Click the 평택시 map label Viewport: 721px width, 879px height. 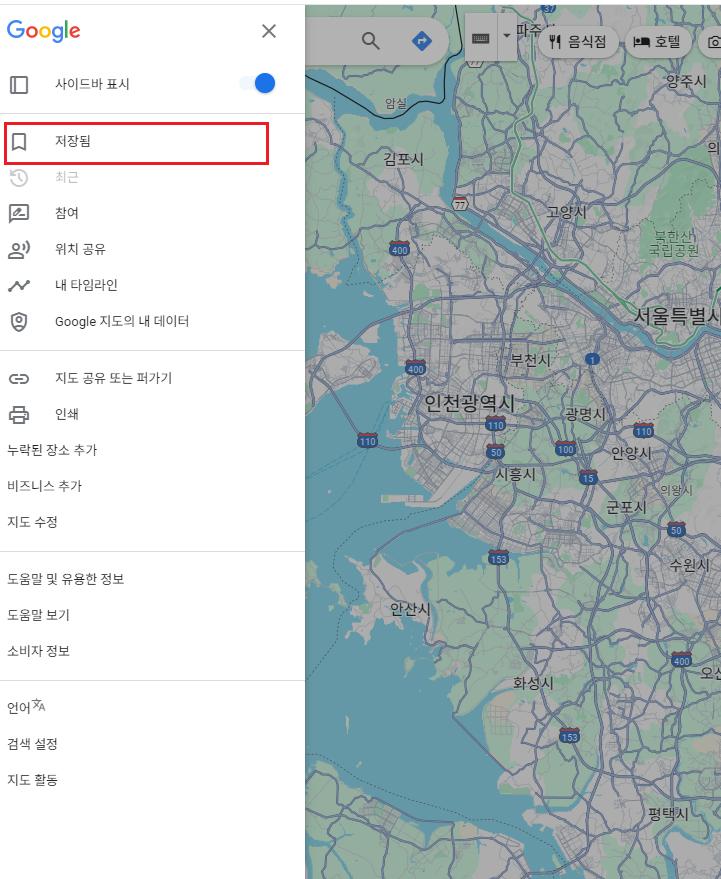tap(668, 814)
